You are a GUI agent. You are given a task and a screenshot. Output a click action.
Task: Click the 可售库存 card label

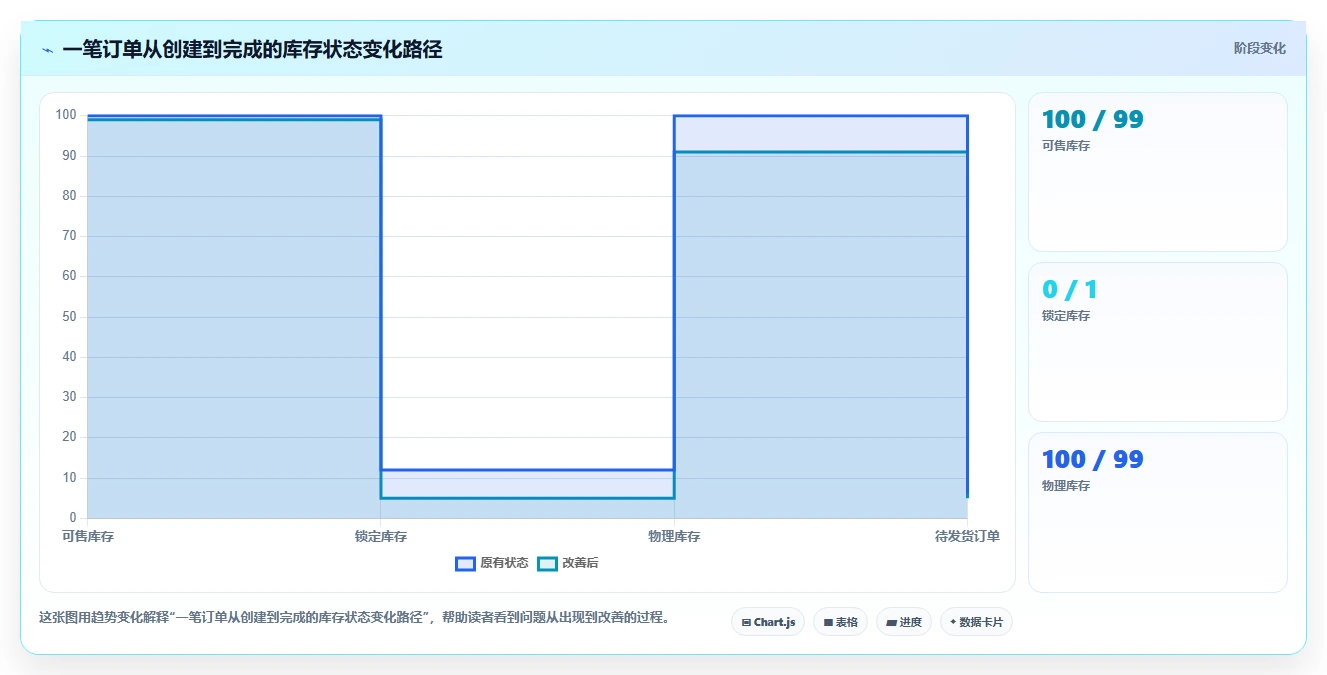[x=1066, y=146]
